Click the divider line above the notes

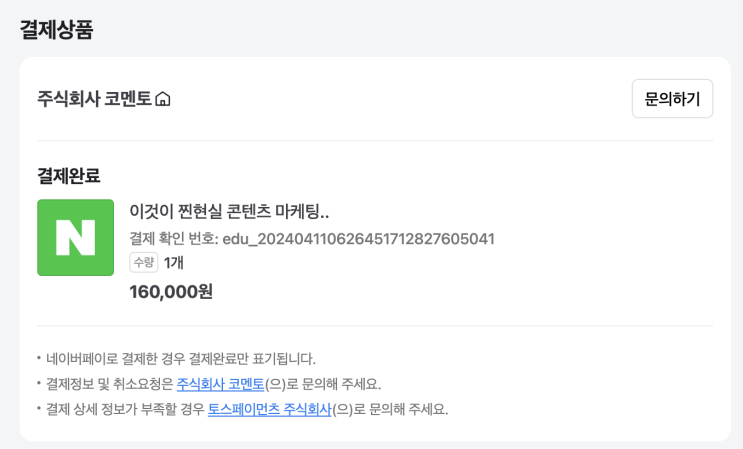(374, 326)
